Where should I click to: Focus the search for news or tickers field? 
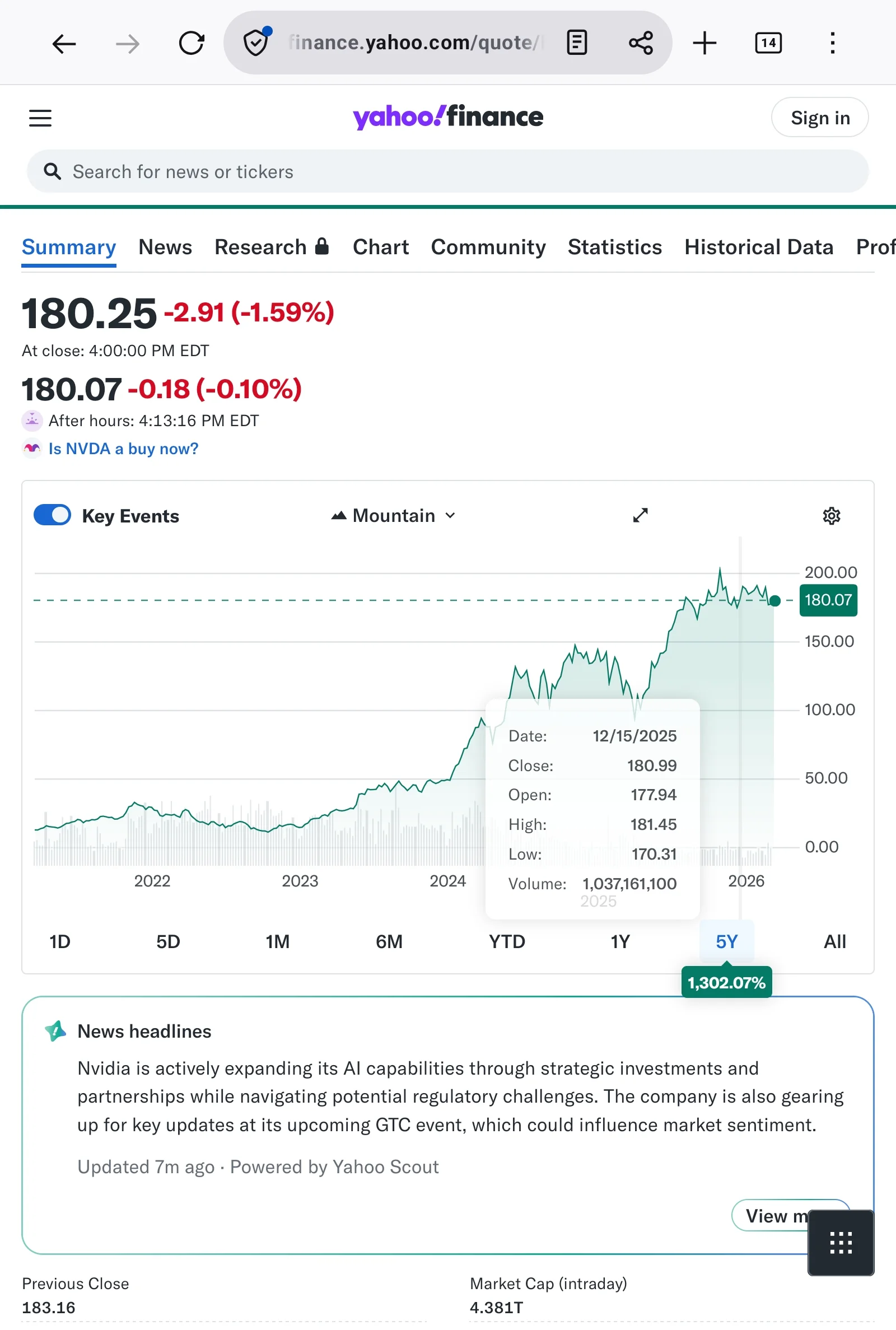(x=447, y=171)
